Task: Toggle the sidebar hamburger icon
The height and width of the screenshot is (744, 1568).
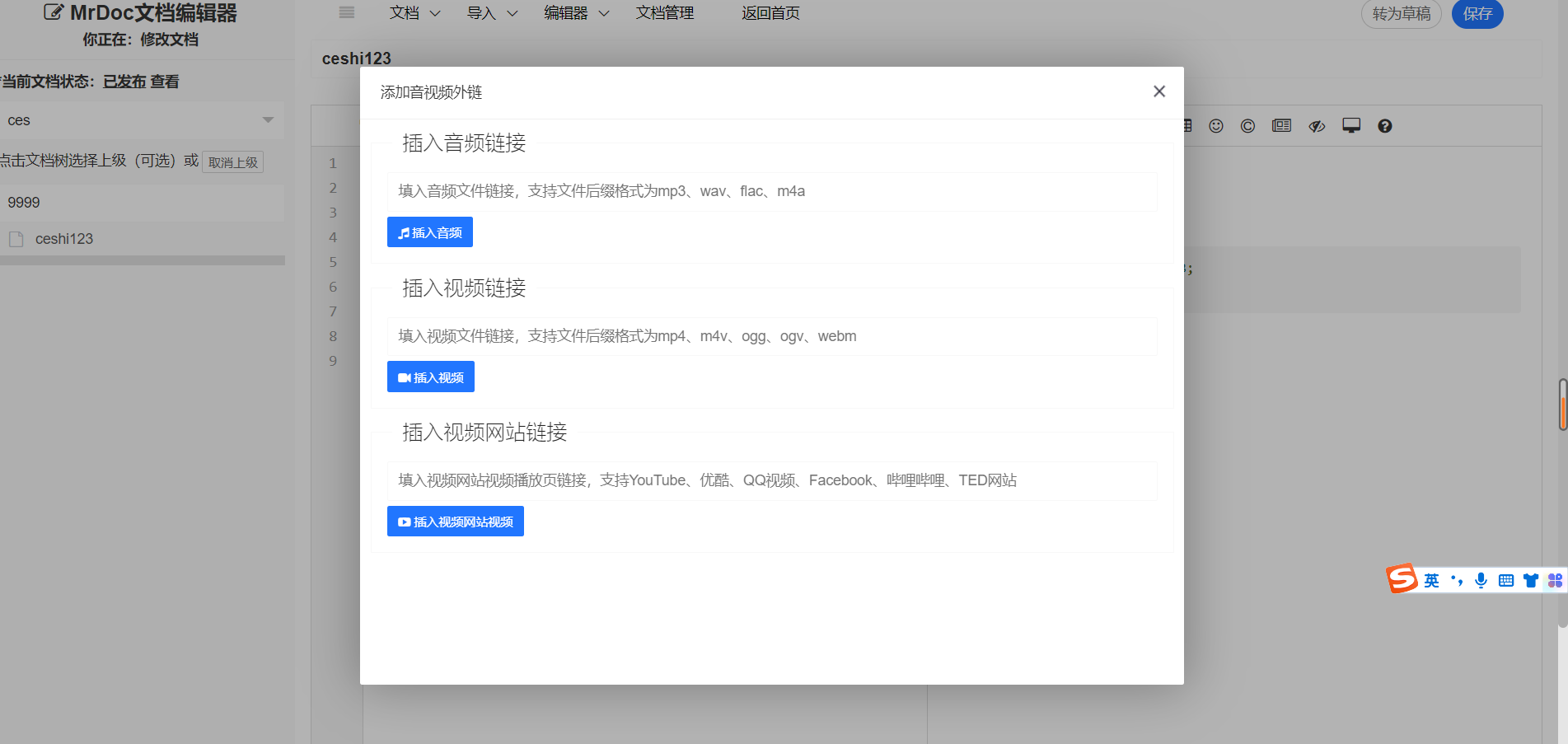Action: 347,12
